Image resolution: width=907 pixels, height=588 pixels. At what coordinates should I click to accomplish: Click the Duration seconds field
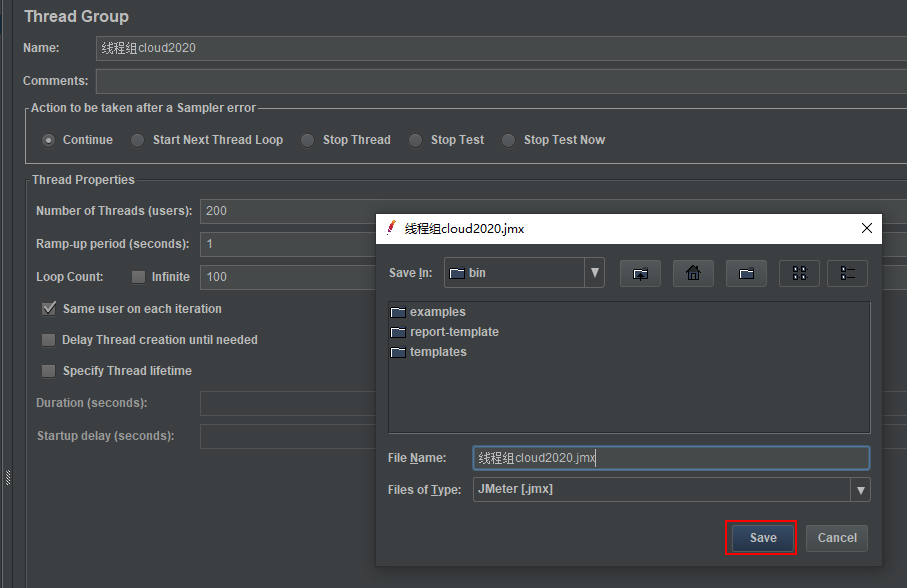(288, 403)
